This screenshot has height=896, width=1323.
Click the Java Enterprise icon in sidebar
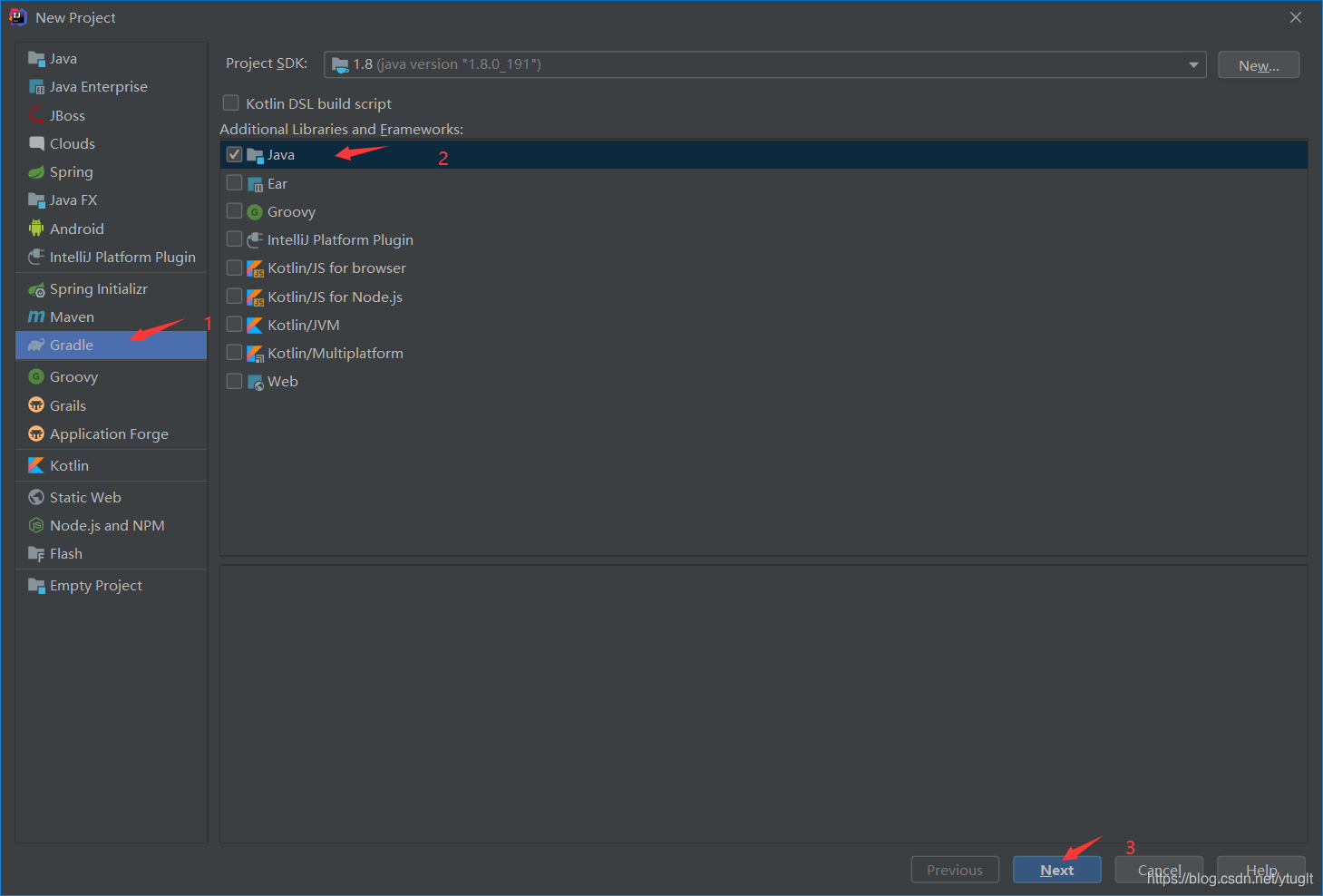[36, 87]
